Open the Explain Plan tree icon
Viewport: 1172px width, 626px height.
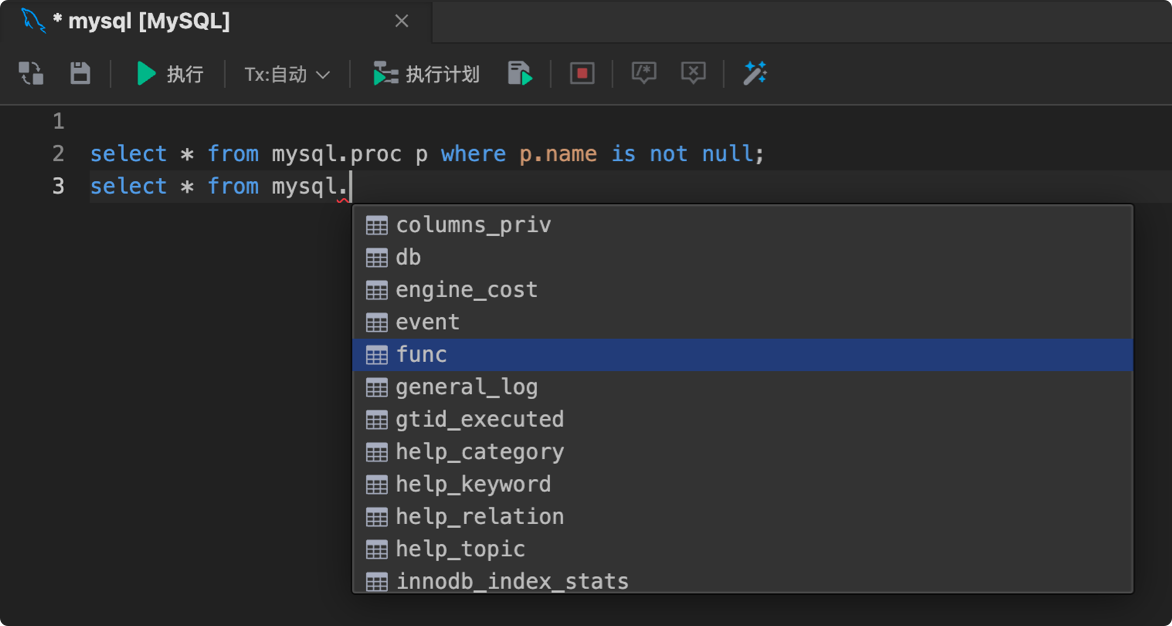click(385, 73)
